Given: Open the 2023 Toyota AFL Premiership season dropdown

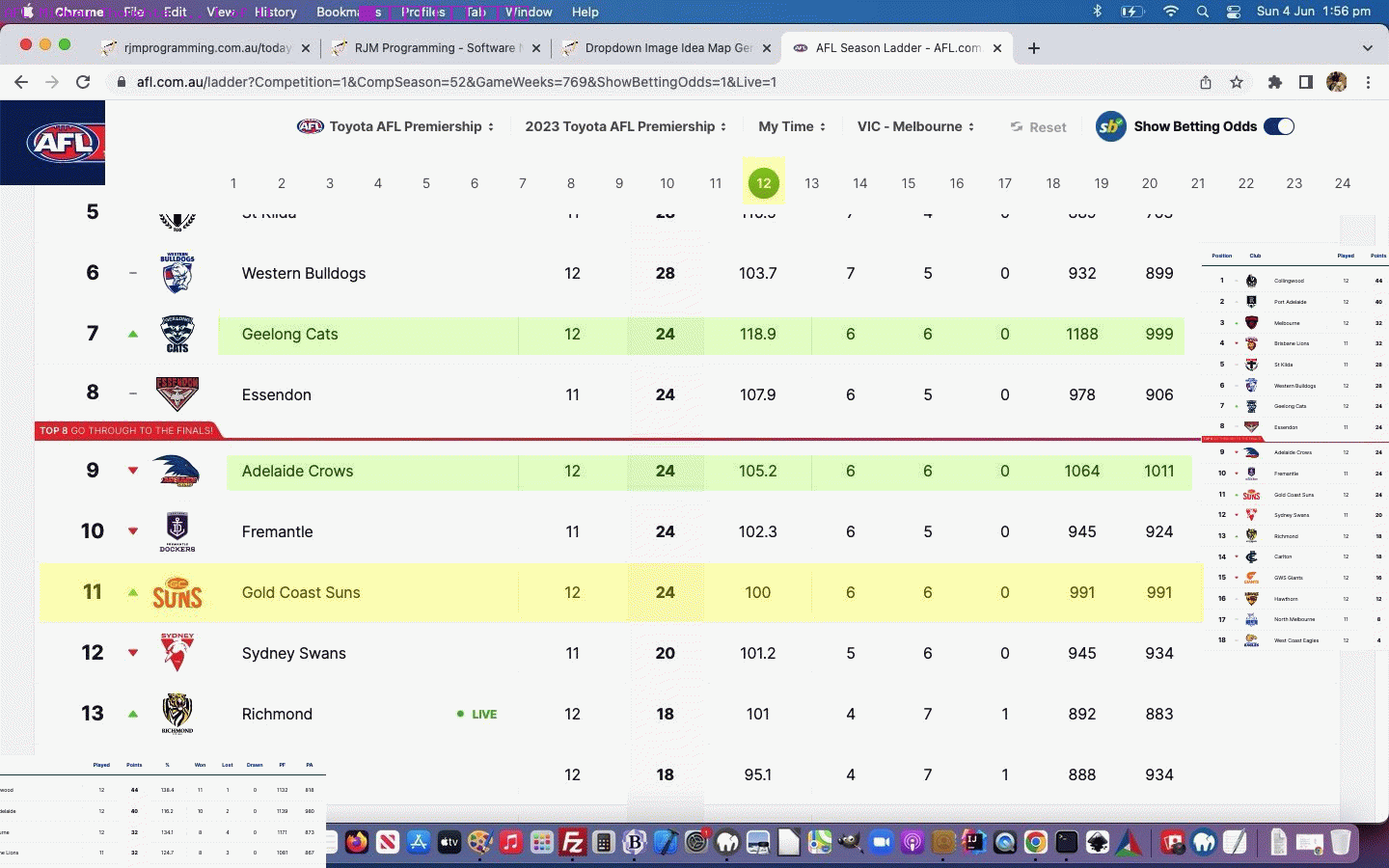Looking at the screenshot, I should tap(626, 126).
